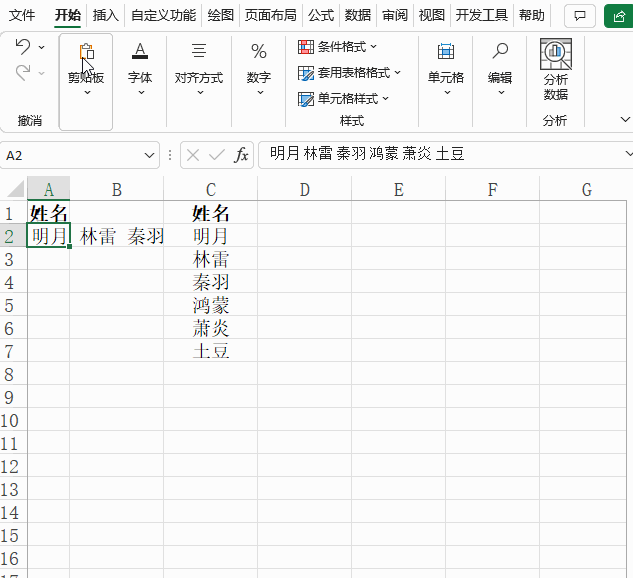Click the Analyze Data (分析数据) icon
This screenshot has width=633, height=578.
click(556, 54)
